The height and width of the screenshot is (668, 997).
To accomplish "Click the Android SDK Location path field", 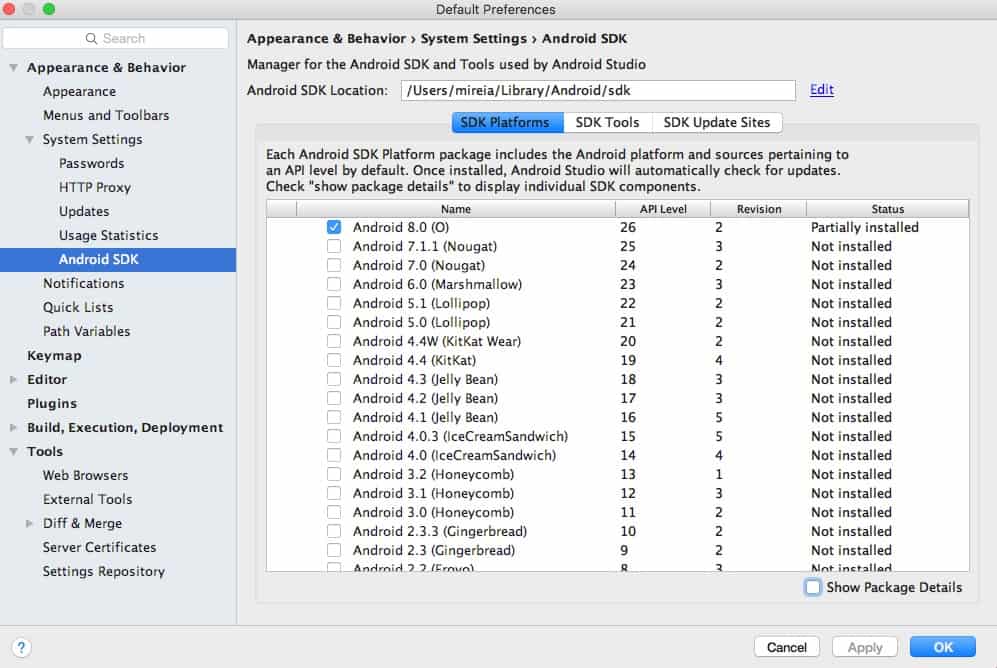I will point(598,90).
